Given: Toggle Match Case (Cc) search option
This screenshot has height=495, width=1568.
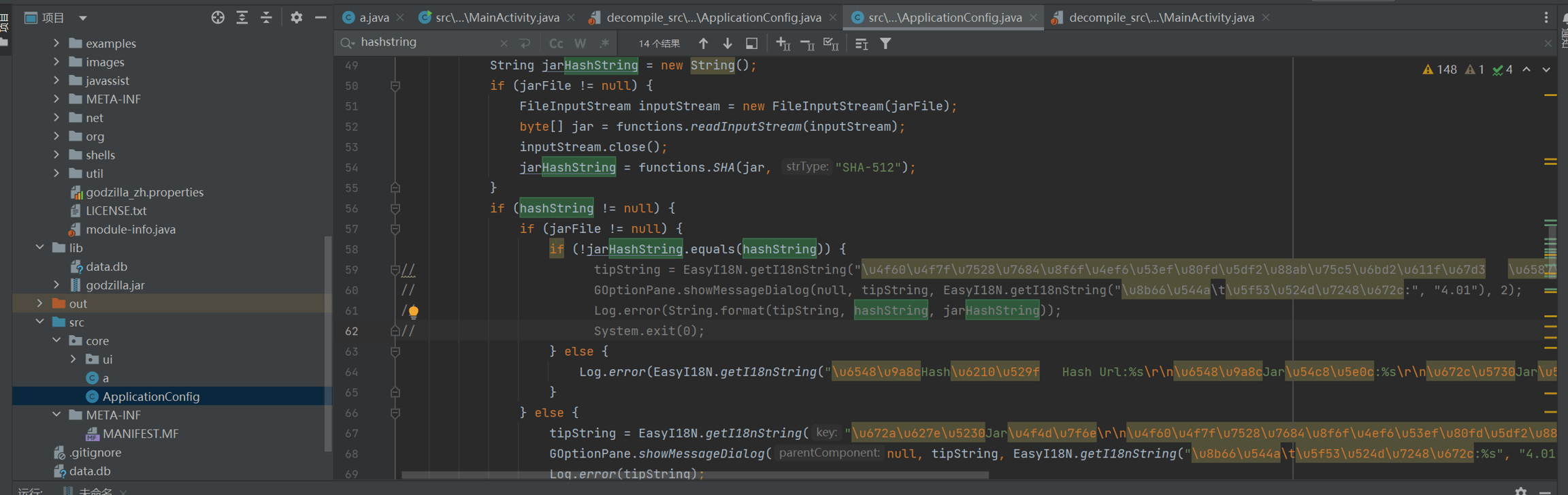Looking at the screenshot, I should 556,44.
